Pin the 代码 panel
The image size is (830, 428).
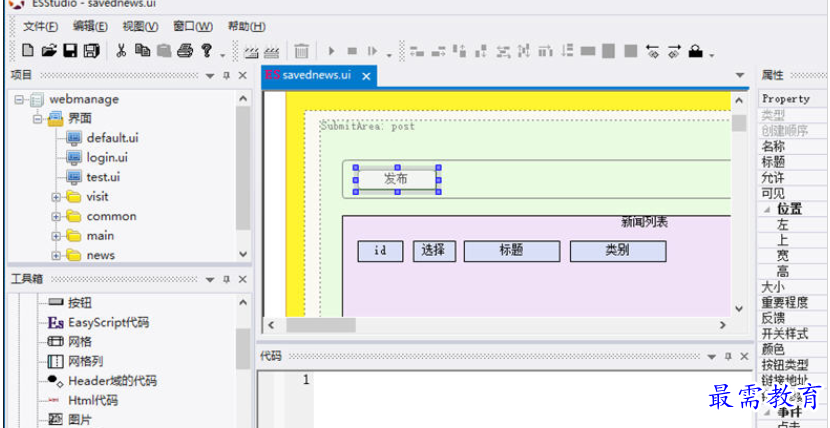(x=728, y=357)
